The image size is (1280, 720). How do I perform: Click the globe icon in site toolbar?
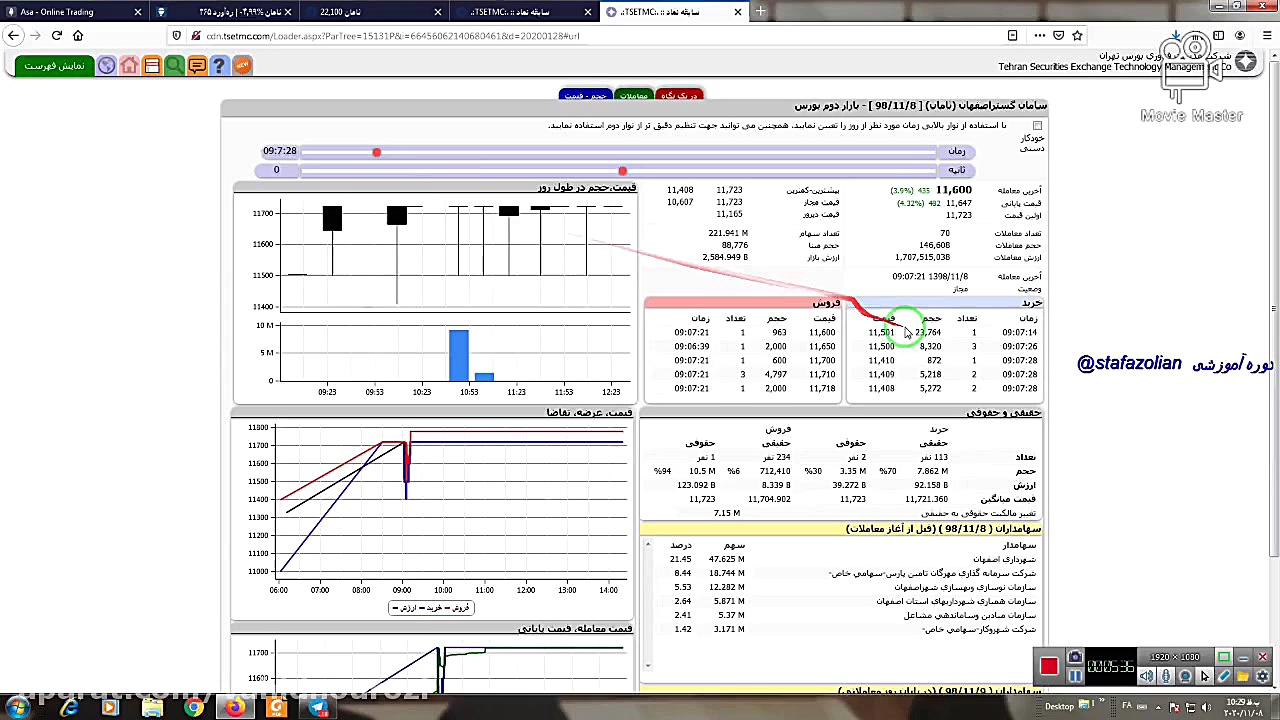[107, 66]
